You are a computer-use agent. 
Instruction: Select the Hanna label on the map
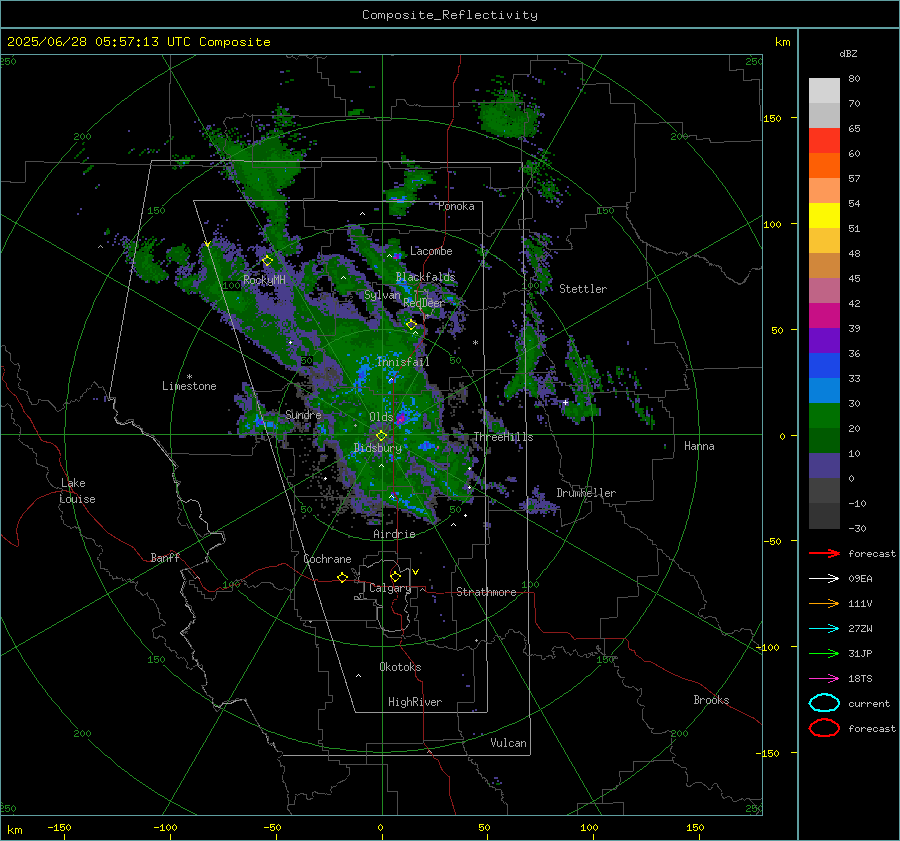(699, 446)
